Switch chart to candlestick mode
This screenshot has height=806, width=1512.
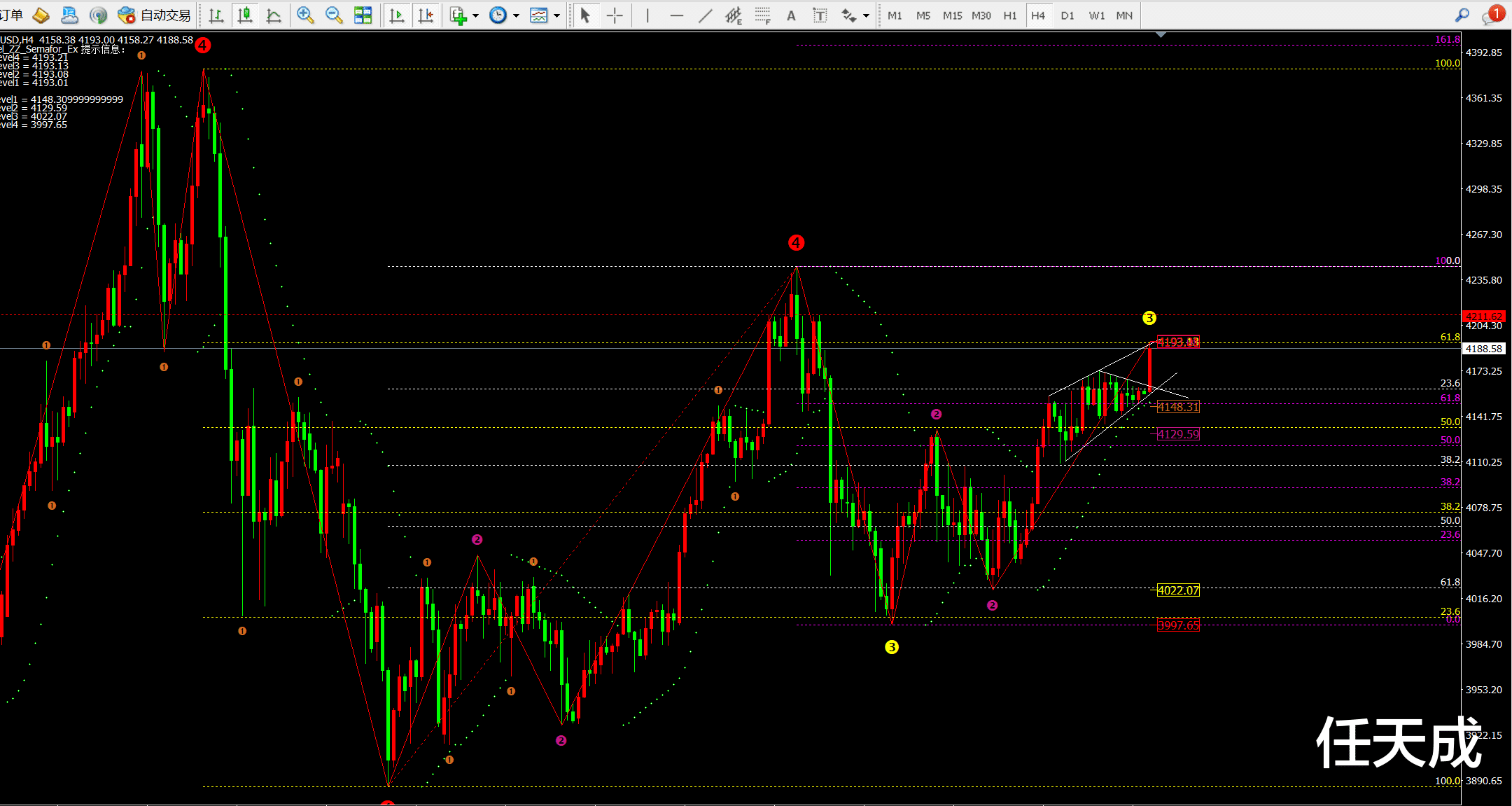pyautogui.click(x=245, y=15)
